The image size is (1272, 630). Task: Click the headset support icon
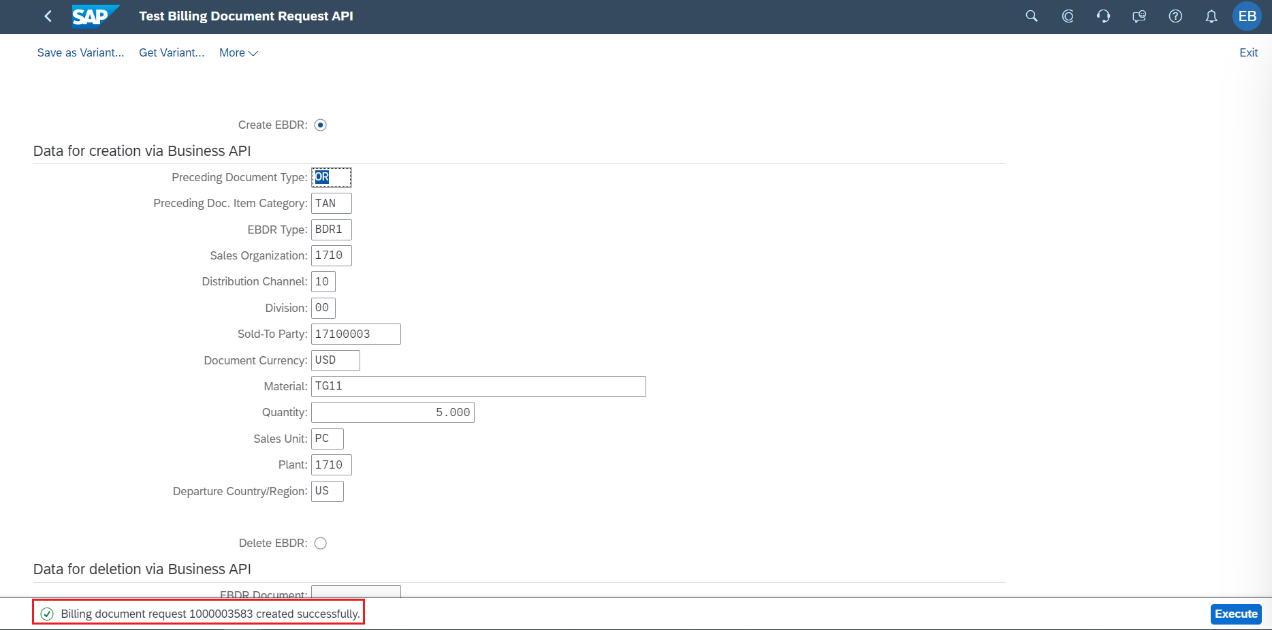click(1104, 17)
